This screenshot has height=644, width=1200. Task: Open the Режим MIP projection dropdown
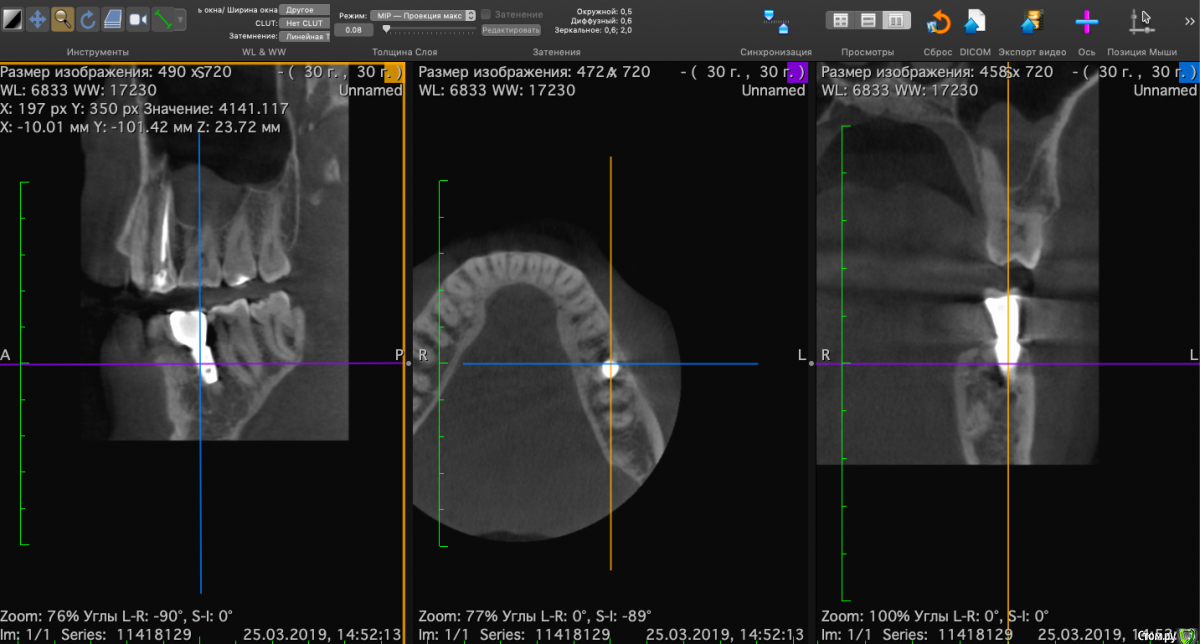[422, 16]
